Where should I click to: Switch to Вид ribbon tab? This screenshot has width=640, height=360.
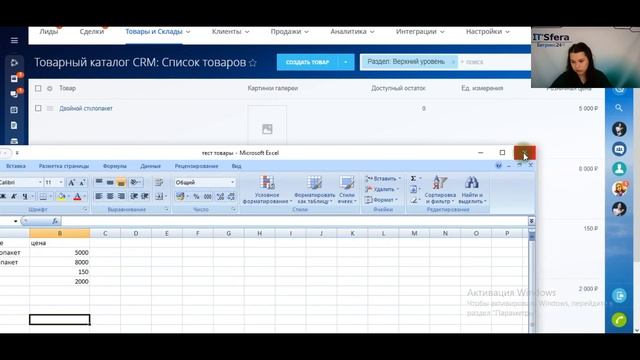click(236, 166)
